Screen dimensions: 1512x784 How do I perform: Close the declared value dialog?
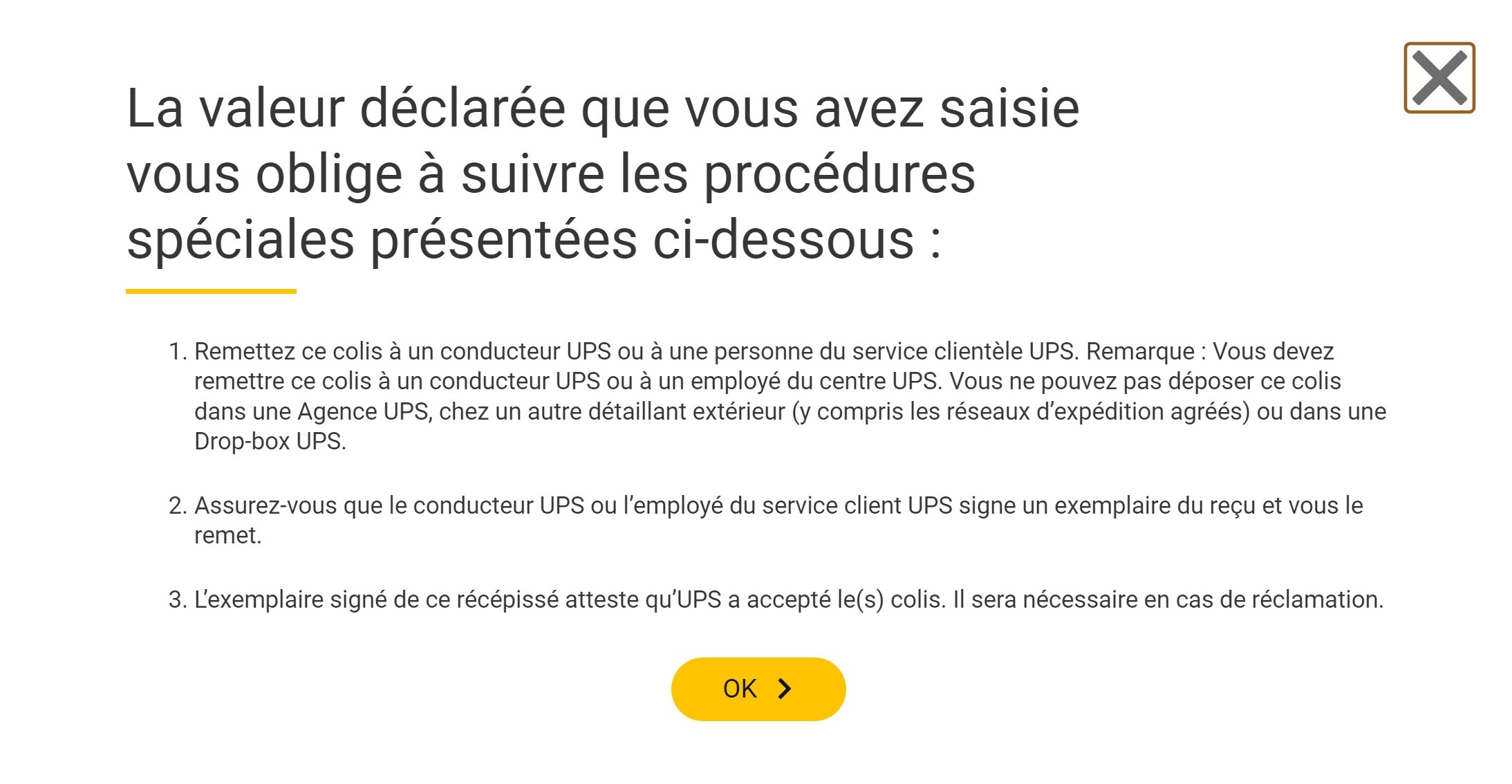[1439, 77]
